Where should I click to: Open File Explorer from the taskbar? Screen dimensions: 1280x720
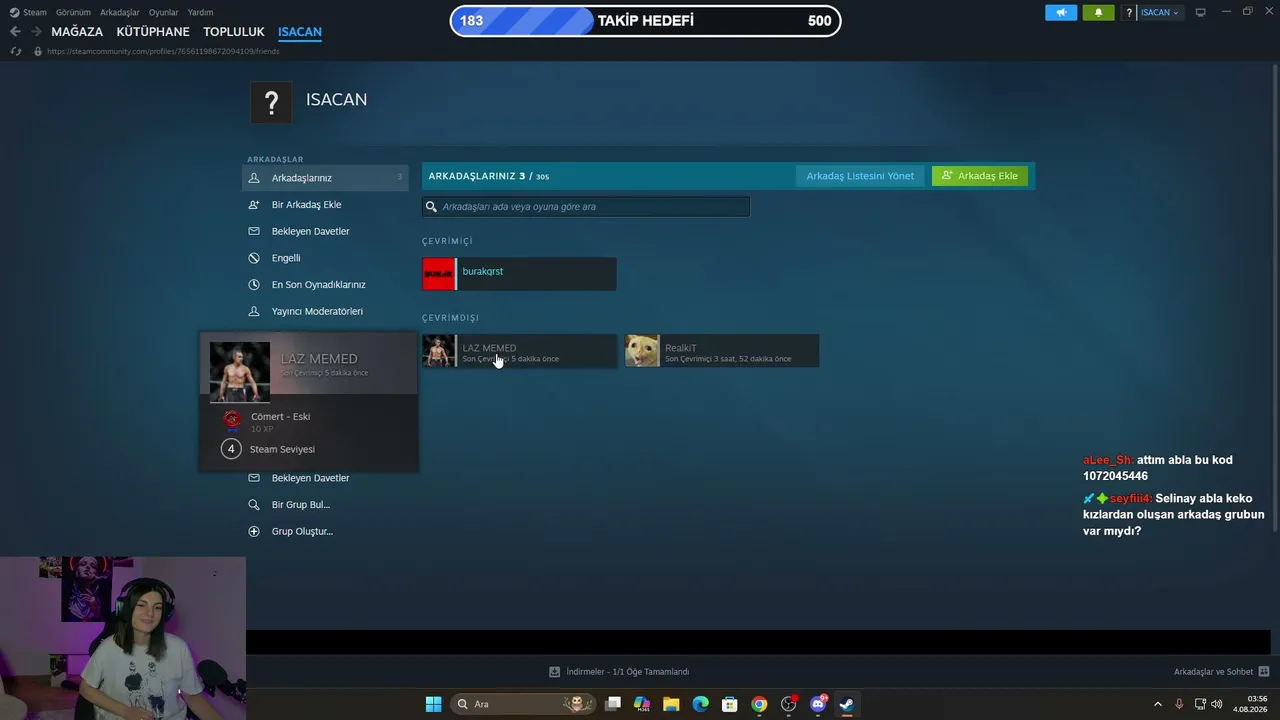(x=671, y=704)
